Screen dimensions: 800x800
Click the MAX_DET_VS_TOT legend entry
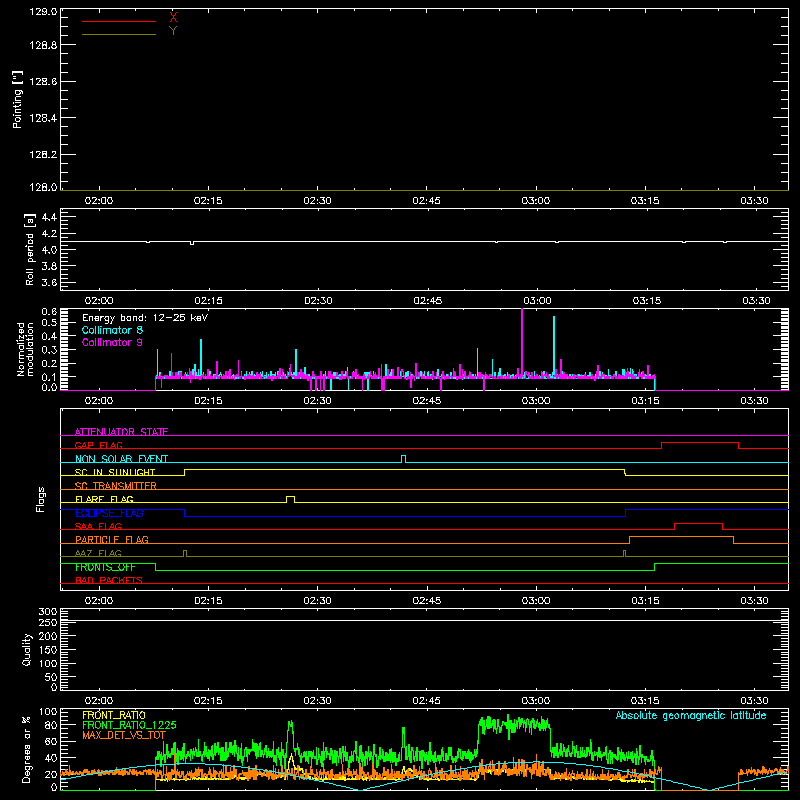(x=124, y=735)
